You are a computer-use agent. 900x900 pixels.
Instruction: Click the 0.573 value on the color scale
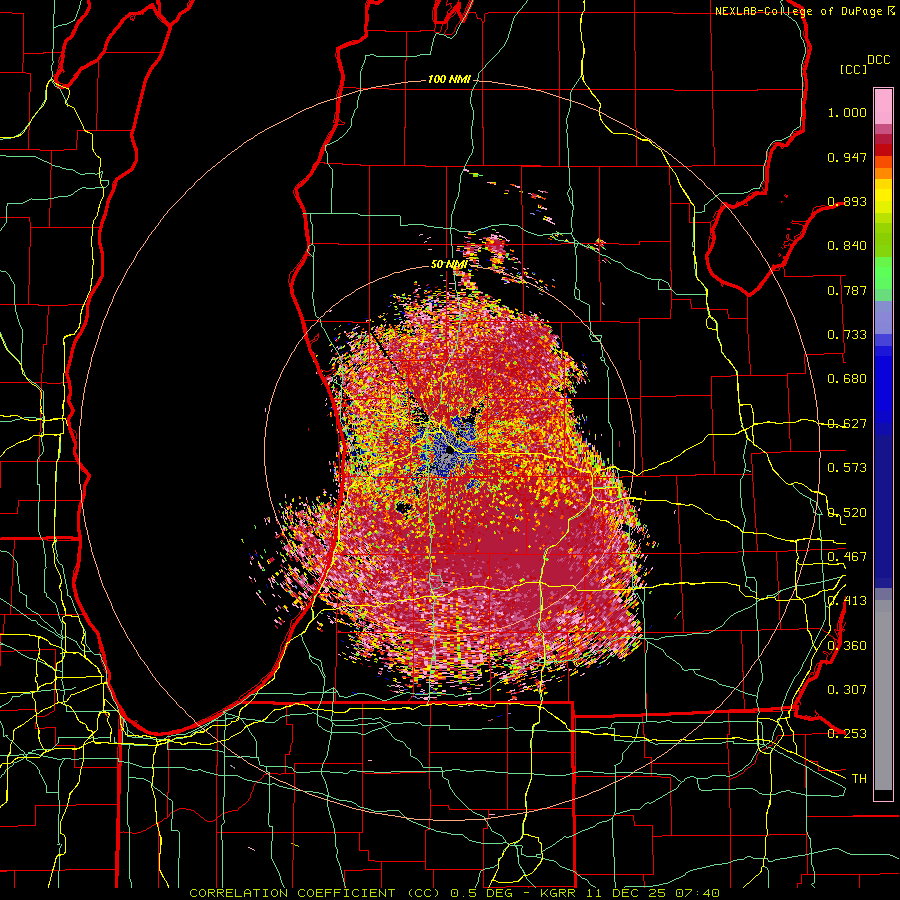(847, 468)
